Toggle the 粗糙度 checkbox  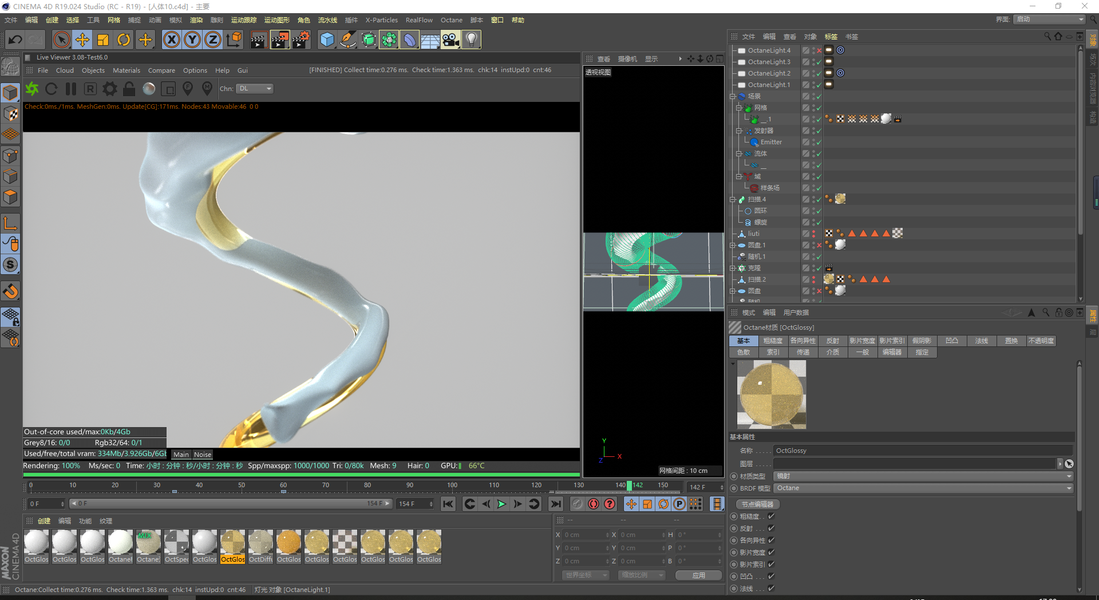point(771,516)
